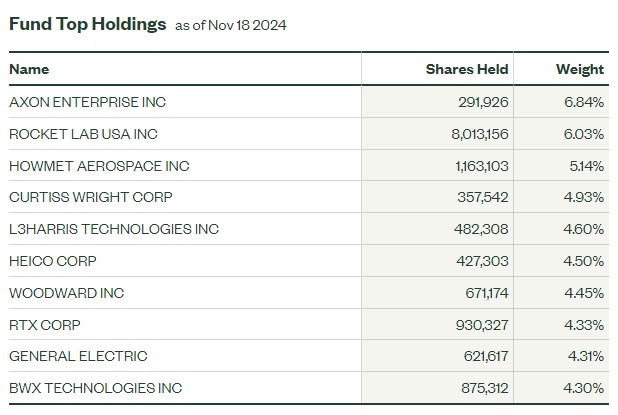
Task: Click Fund Top Holdings heading
Action: 87,24
